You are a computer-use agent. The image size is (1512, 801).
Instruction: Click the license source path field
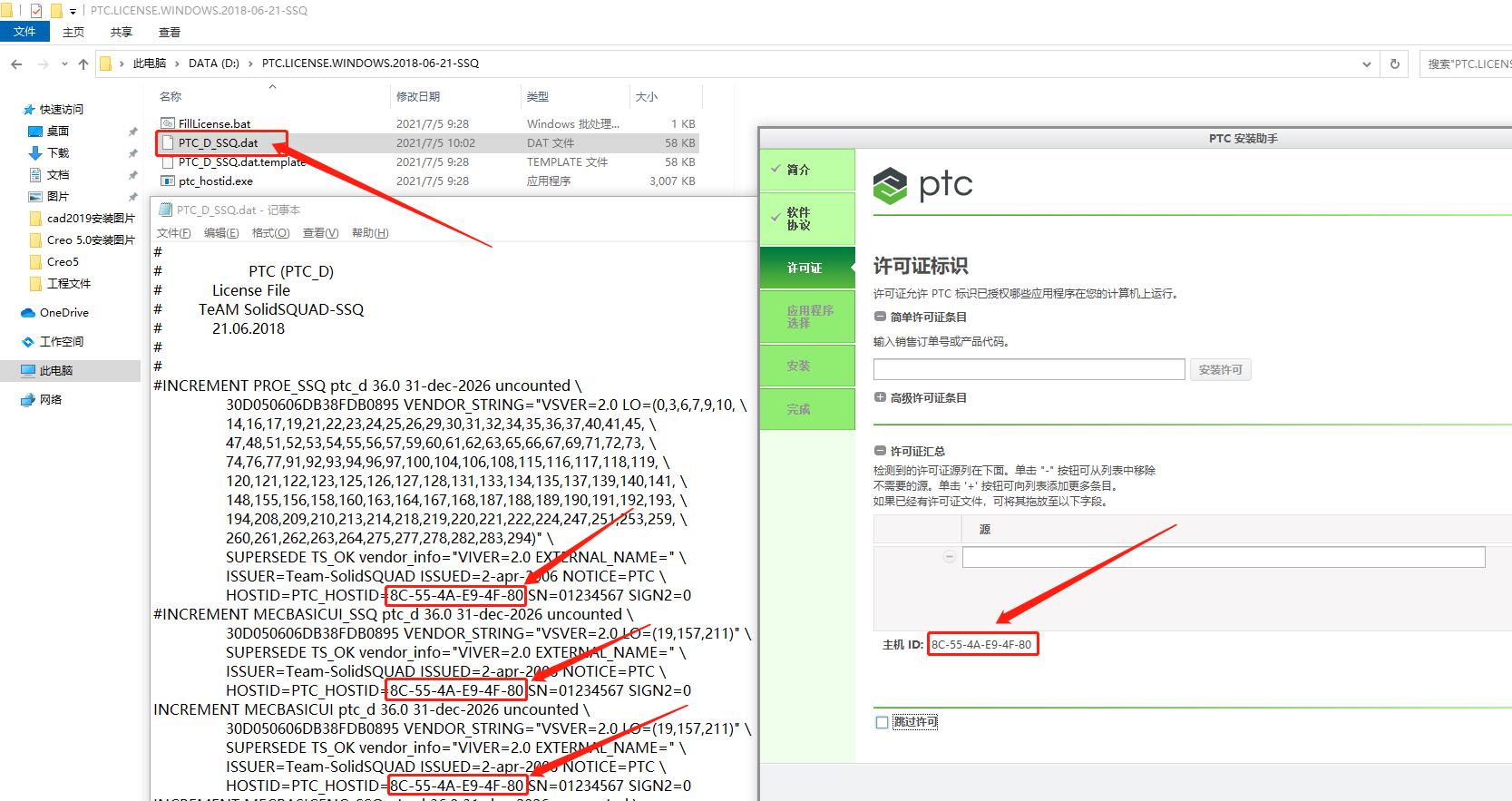click(1224, 557)
